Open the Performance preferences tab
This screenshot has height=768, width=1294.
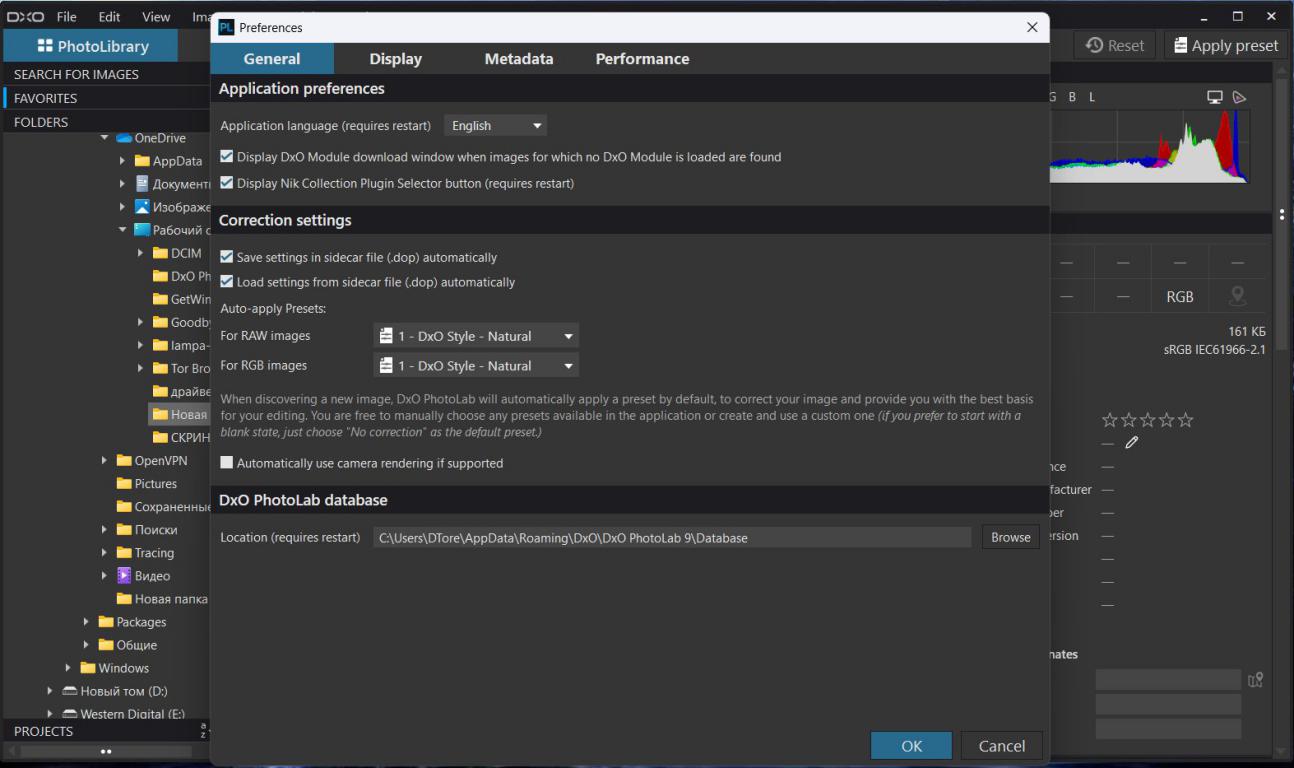click(x=642, y=59)
